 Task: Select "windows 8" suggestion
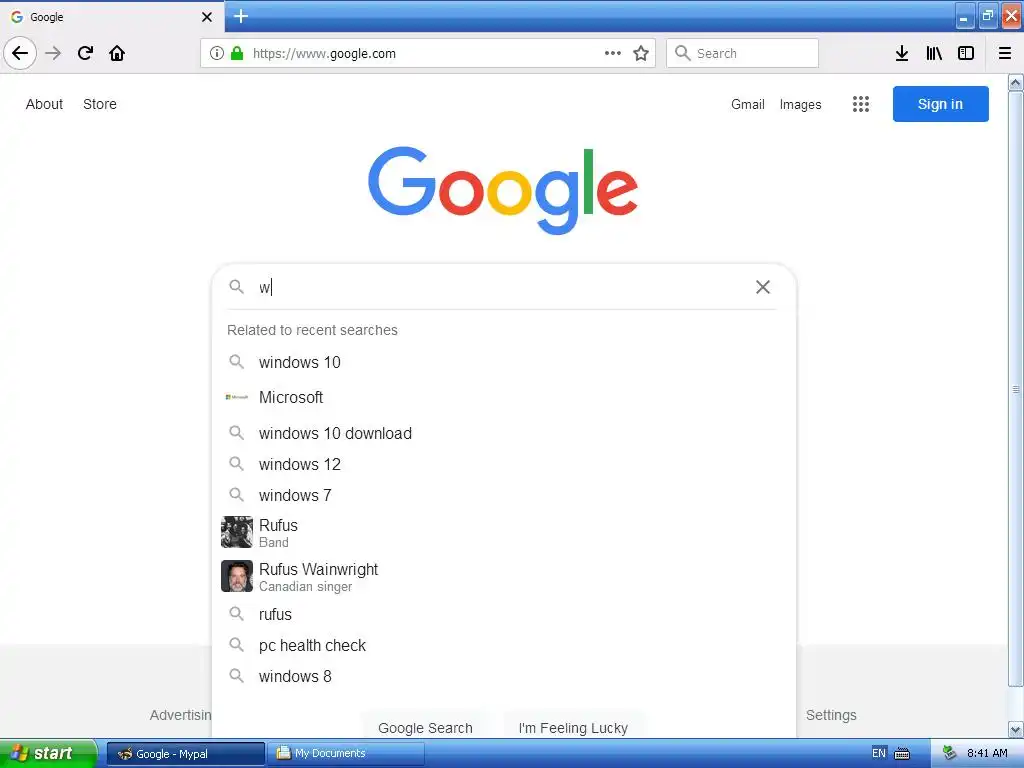point(504,677)
